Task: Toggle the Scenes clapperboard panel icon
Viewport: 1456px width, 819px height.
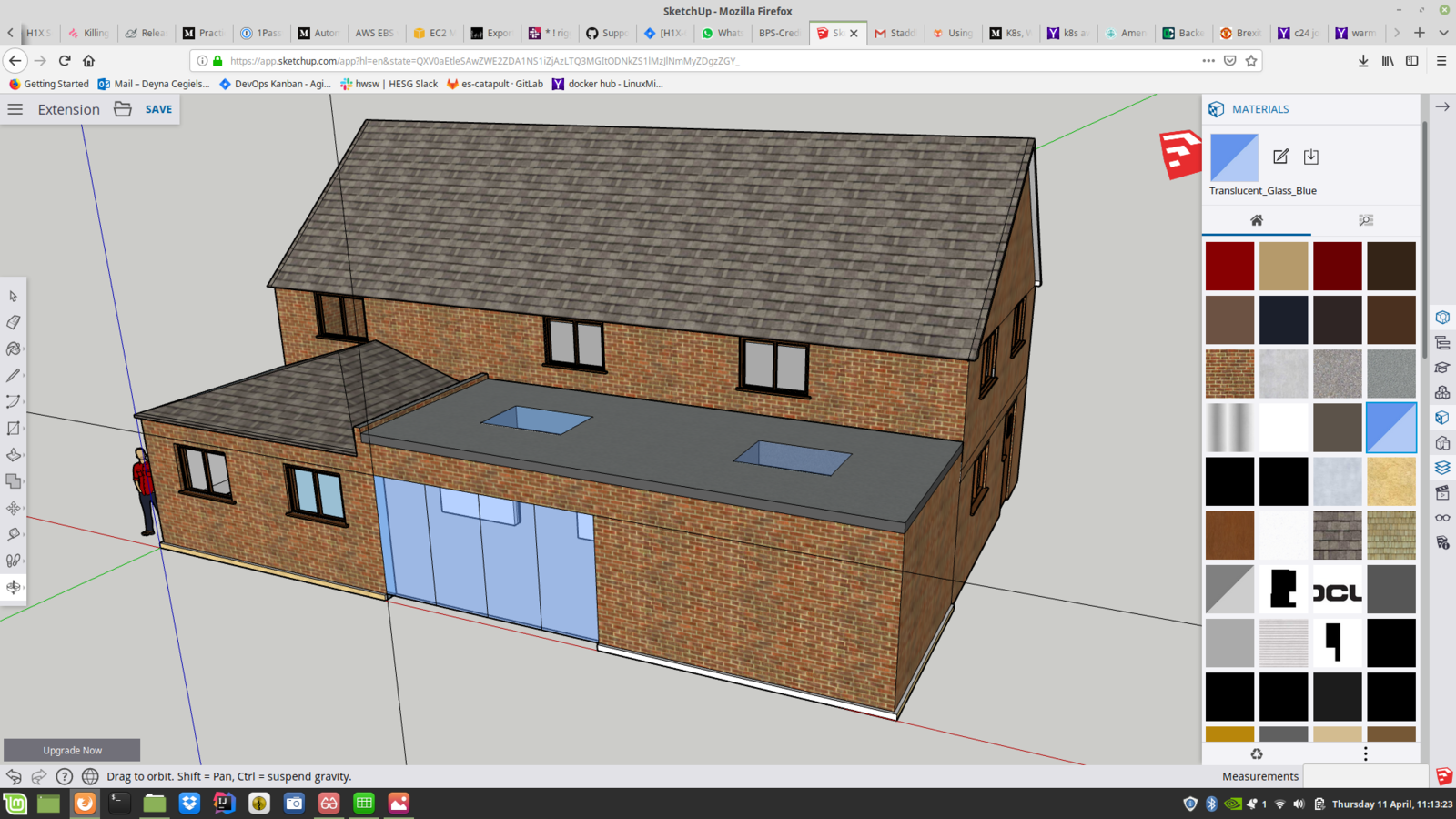Action: click(1442, 493)
